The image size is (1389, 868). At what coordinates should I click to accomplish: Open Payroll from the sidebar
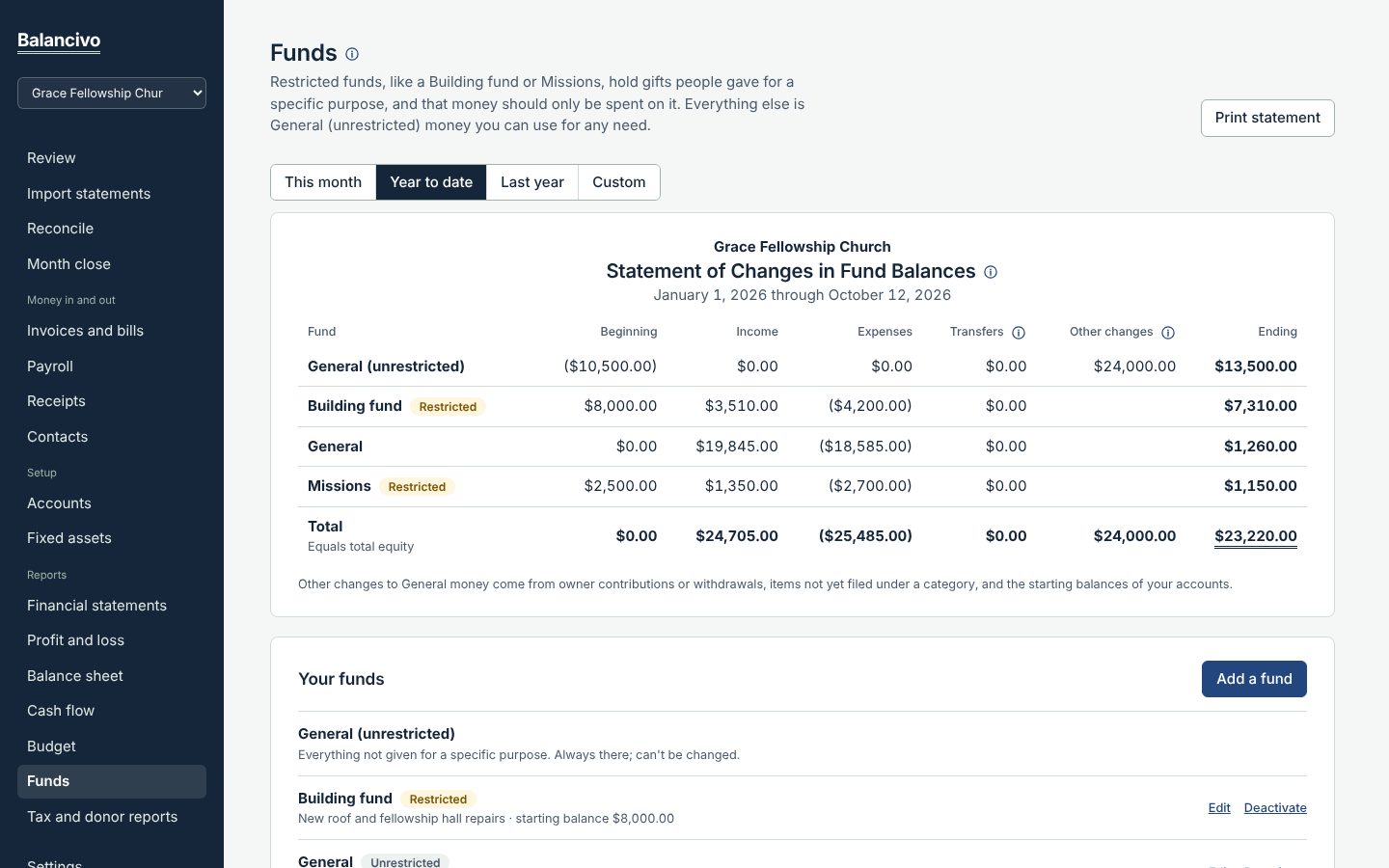click(112, 366)
